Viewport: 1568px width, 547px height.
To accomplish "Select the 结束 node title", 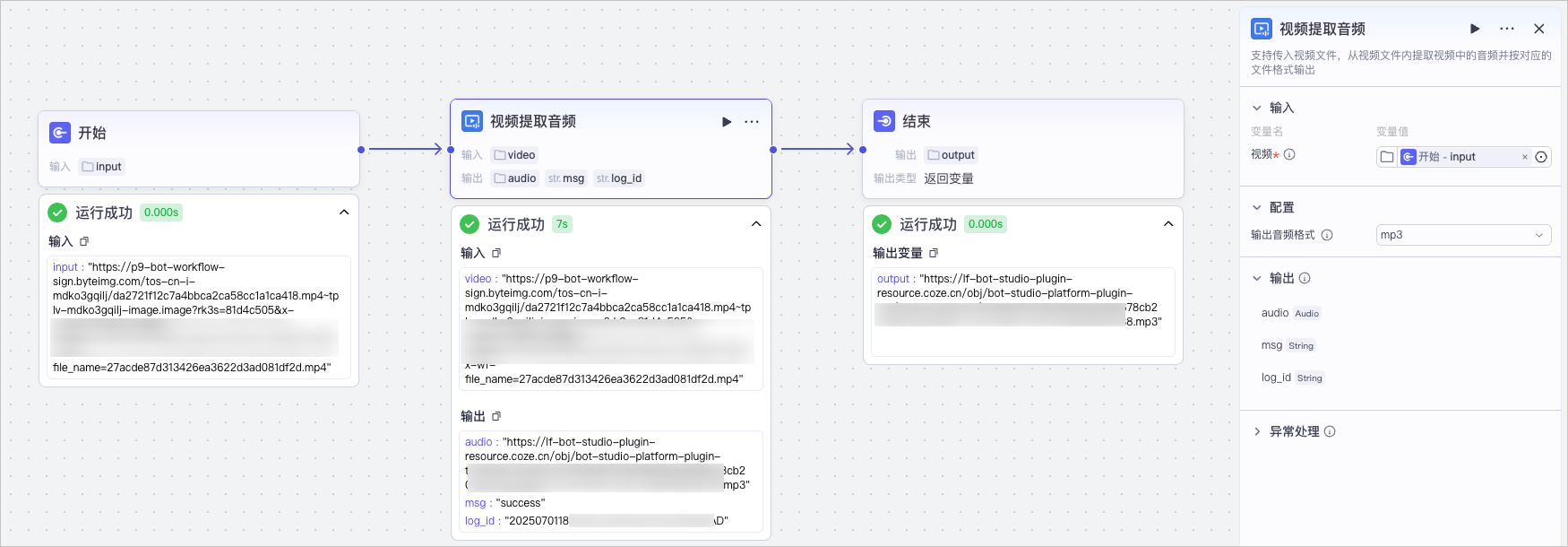I will [916, 122].
